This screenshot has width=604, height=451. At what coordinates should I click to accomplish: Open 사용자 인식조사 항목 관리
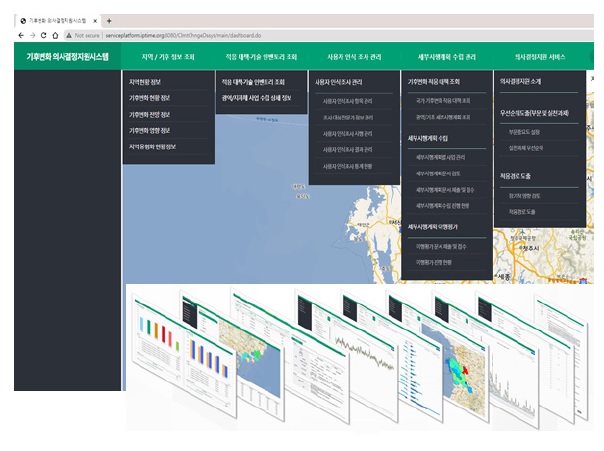pyautogui.click(x=347, y=101)
